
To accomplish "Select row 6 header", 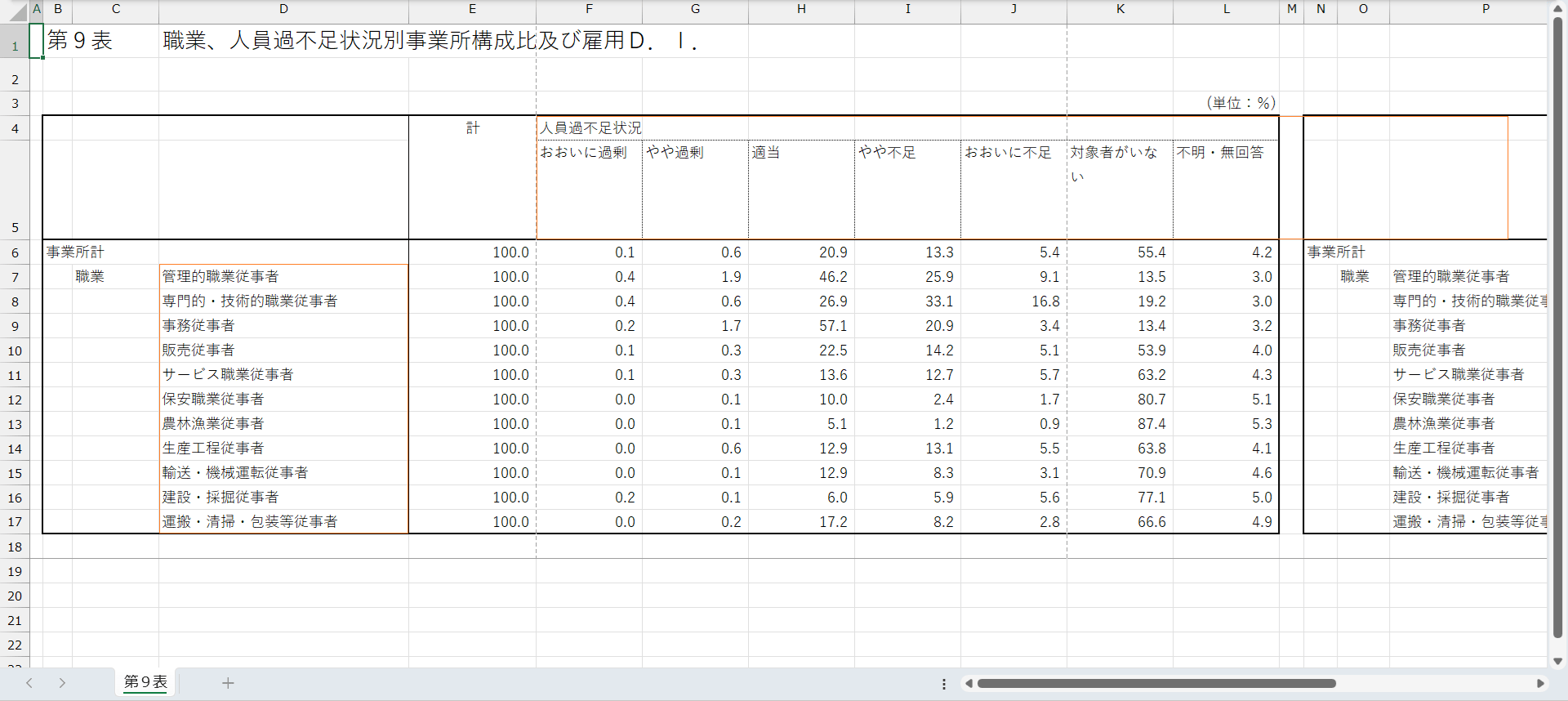I will [x=15, y=252].
